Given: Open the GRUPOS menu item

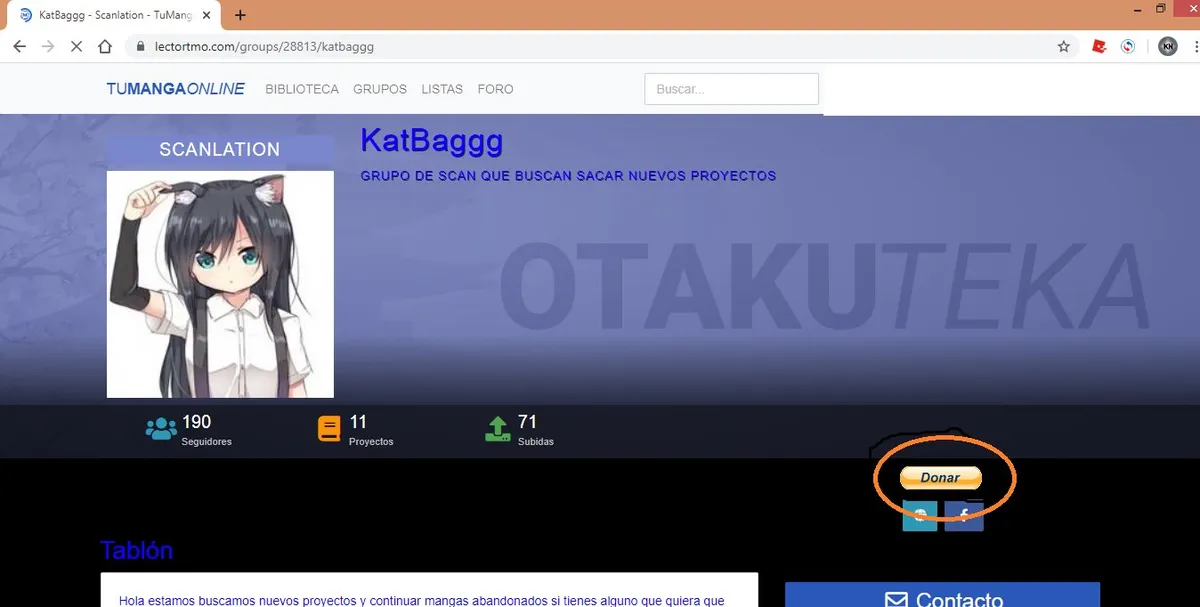Looking at the screenshot, I should coord(380,89).
